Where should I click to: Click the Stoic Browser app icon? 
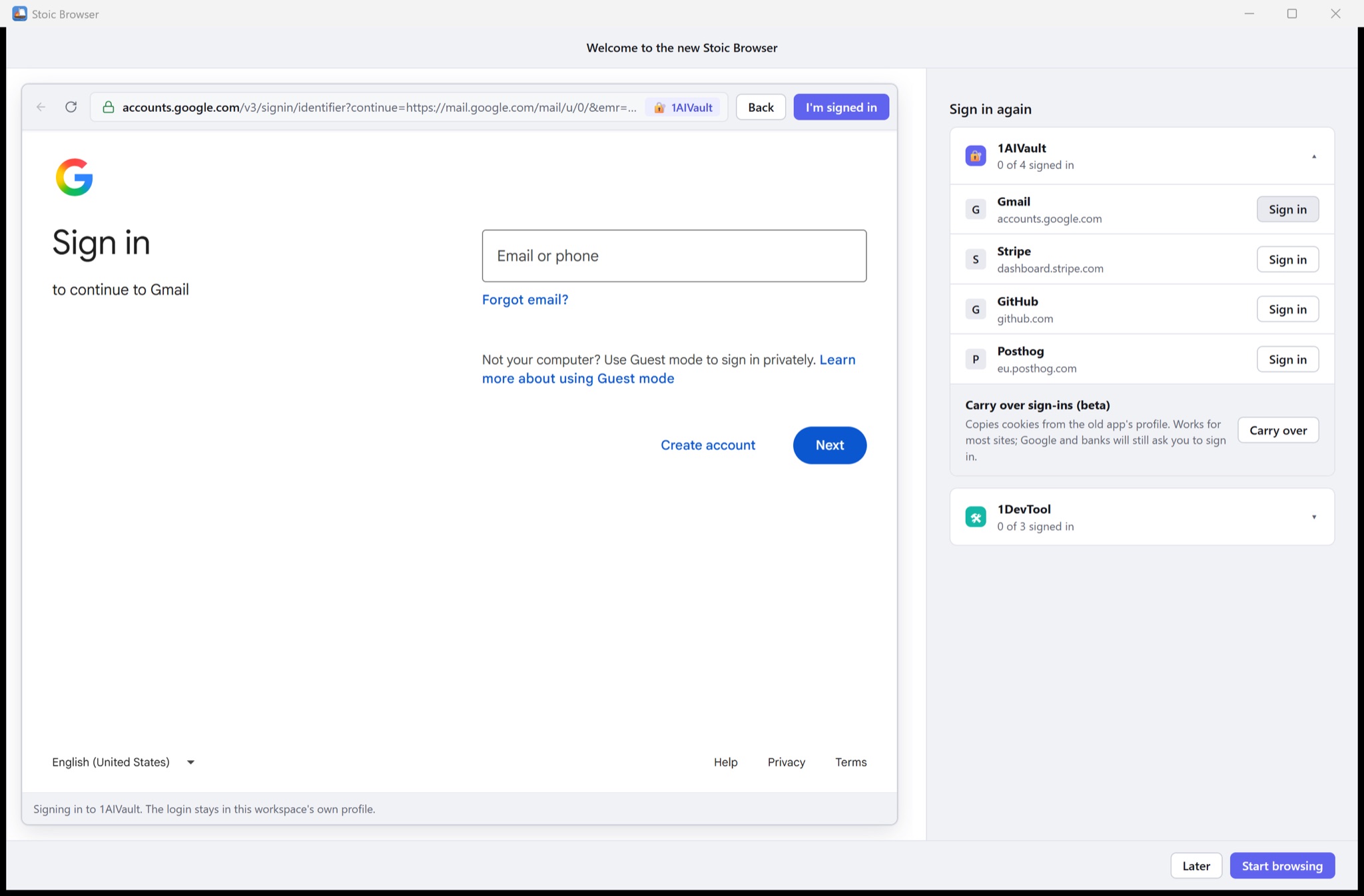pyautogui.click(x=20, y=14)
